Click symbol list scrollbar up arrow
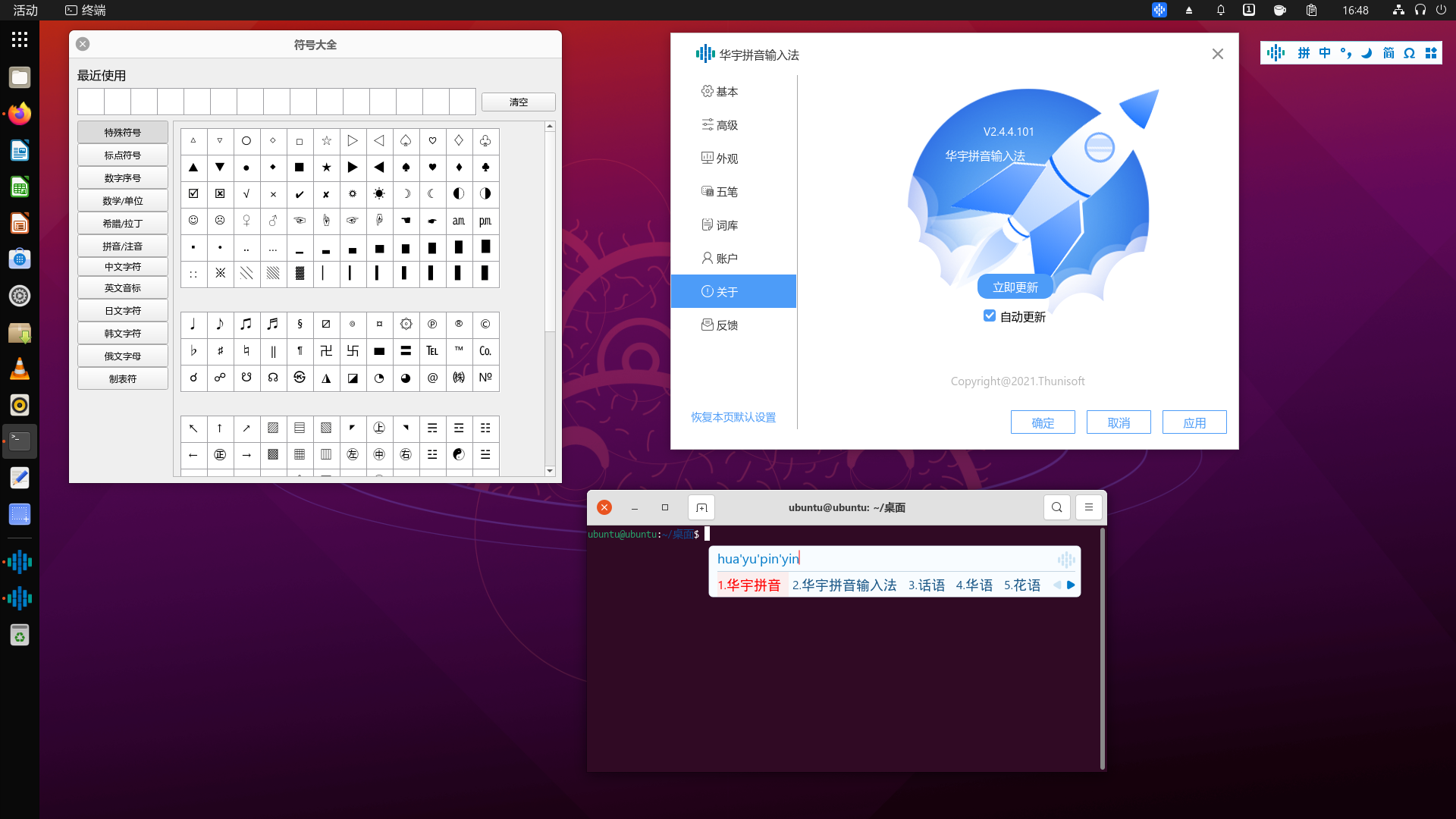 (550, 126)
